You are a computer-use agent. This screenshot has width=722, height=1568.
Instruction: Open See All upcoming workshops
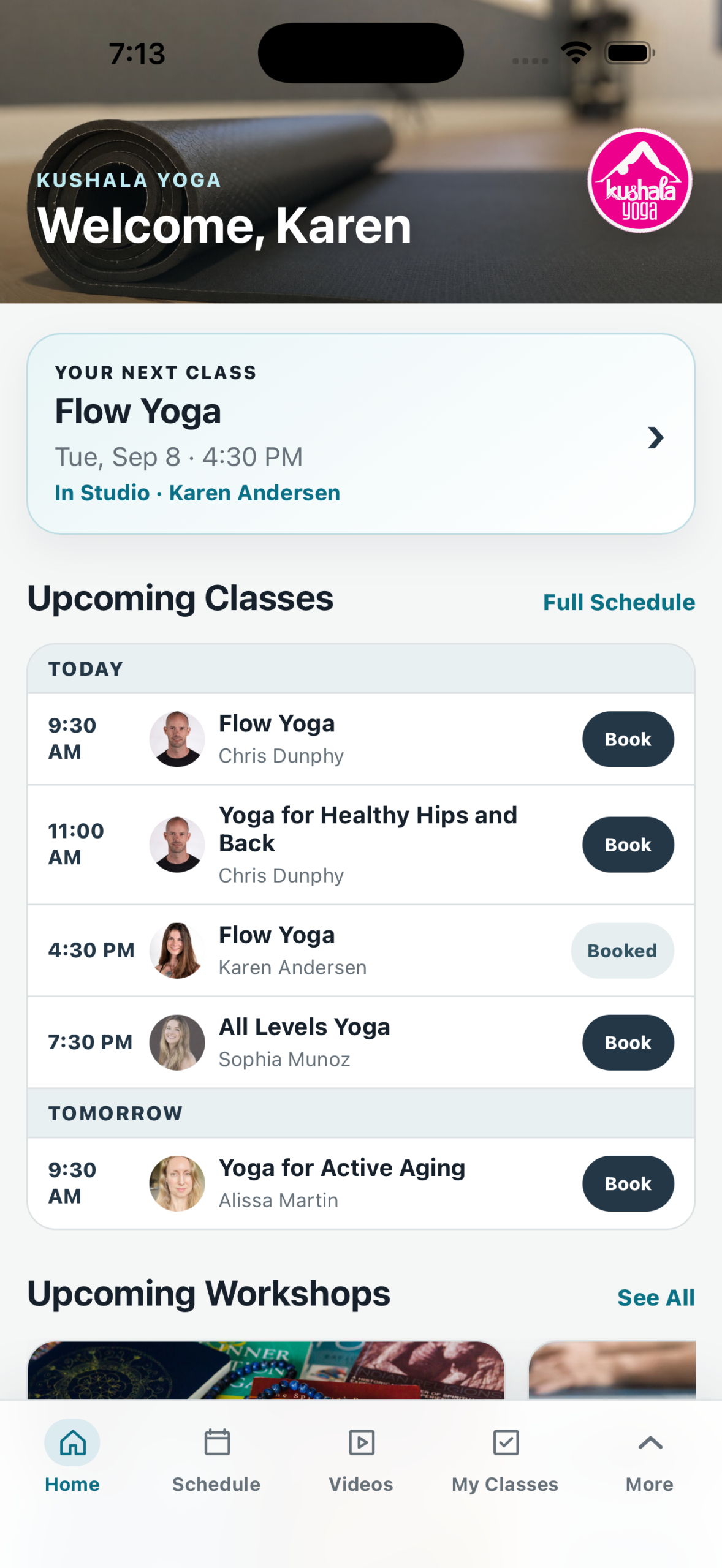pos(656,1297)
